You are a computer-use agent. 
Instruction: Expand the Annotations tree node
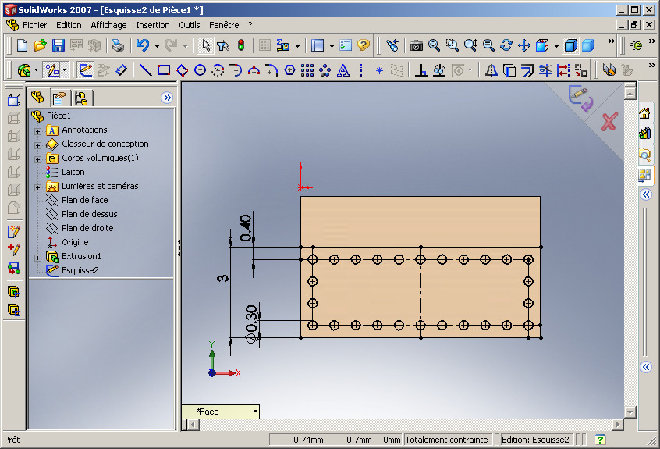pos(37,131)
